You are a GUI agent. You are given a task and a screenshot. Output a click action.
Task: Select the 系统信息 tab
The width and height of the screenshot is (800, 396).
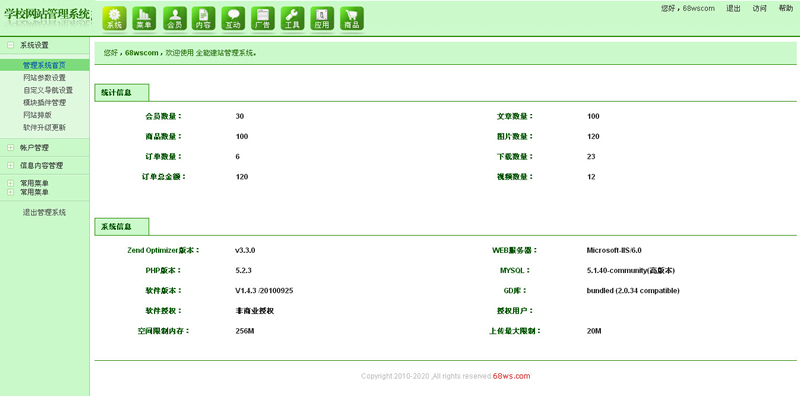121,227
